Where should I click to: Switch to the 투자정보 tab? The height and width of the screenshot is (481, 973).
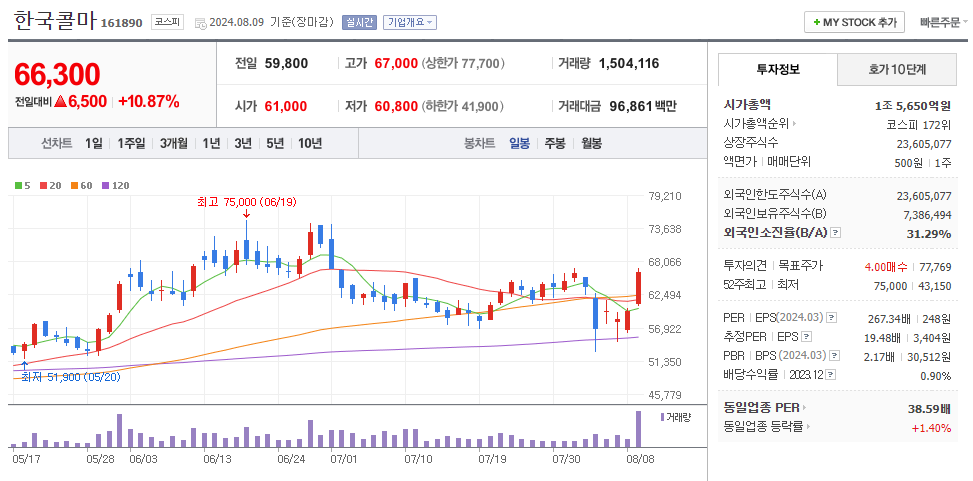coord(778,70)
